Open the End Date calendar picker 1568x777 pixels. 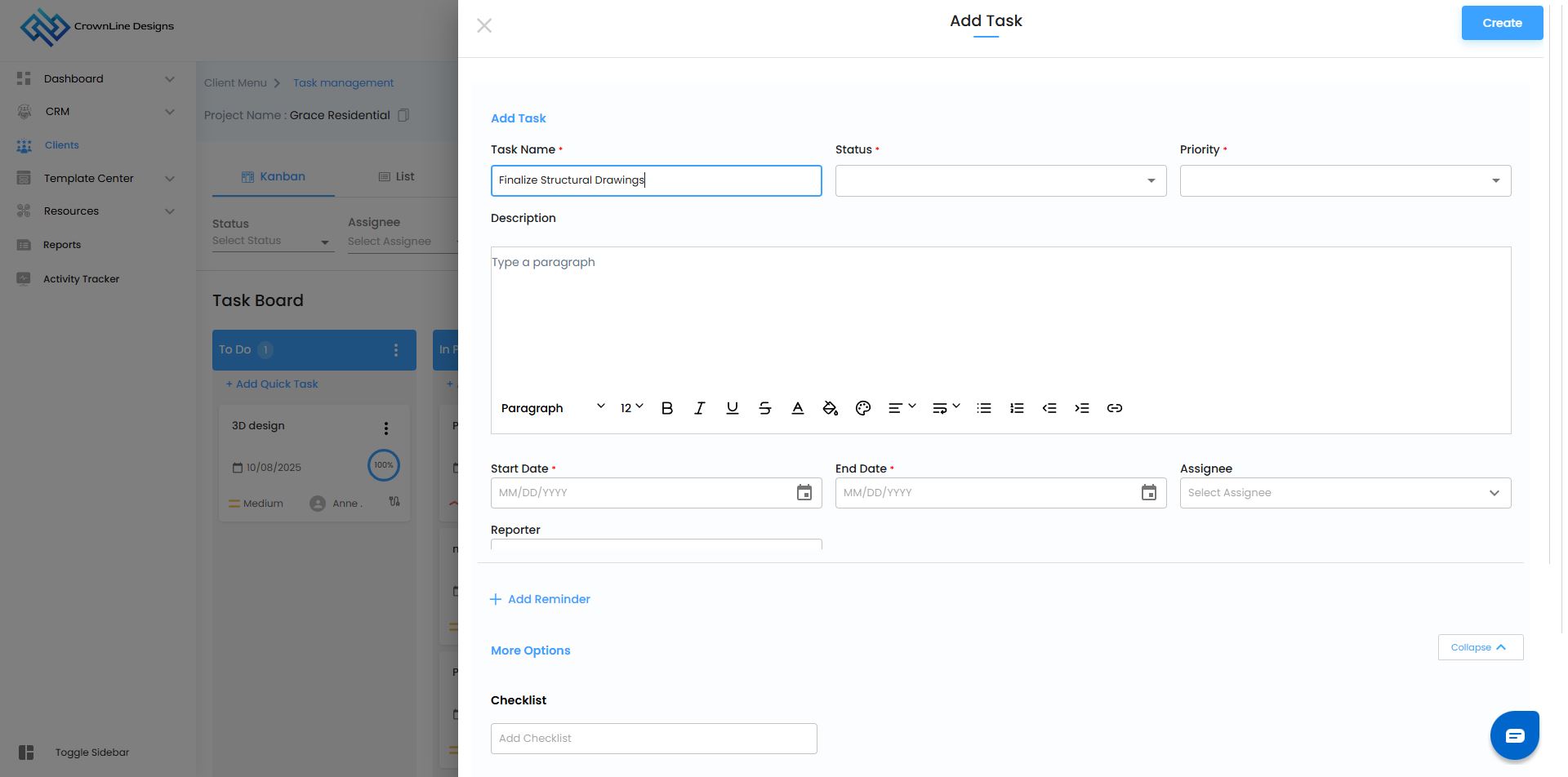point(1148,493)
